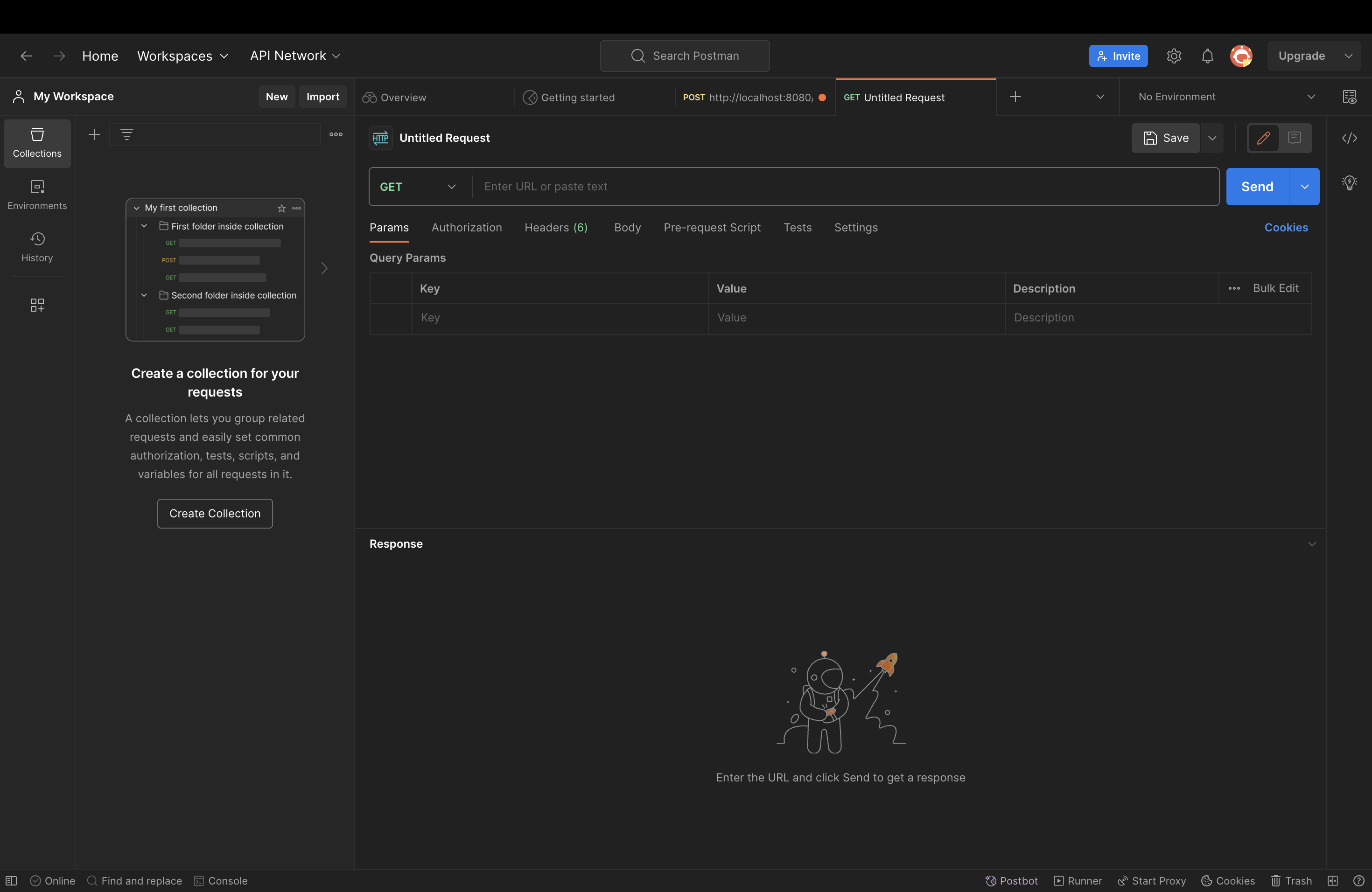
Task: Open Postbot from the status bar
Action: tap(1011, 880)
